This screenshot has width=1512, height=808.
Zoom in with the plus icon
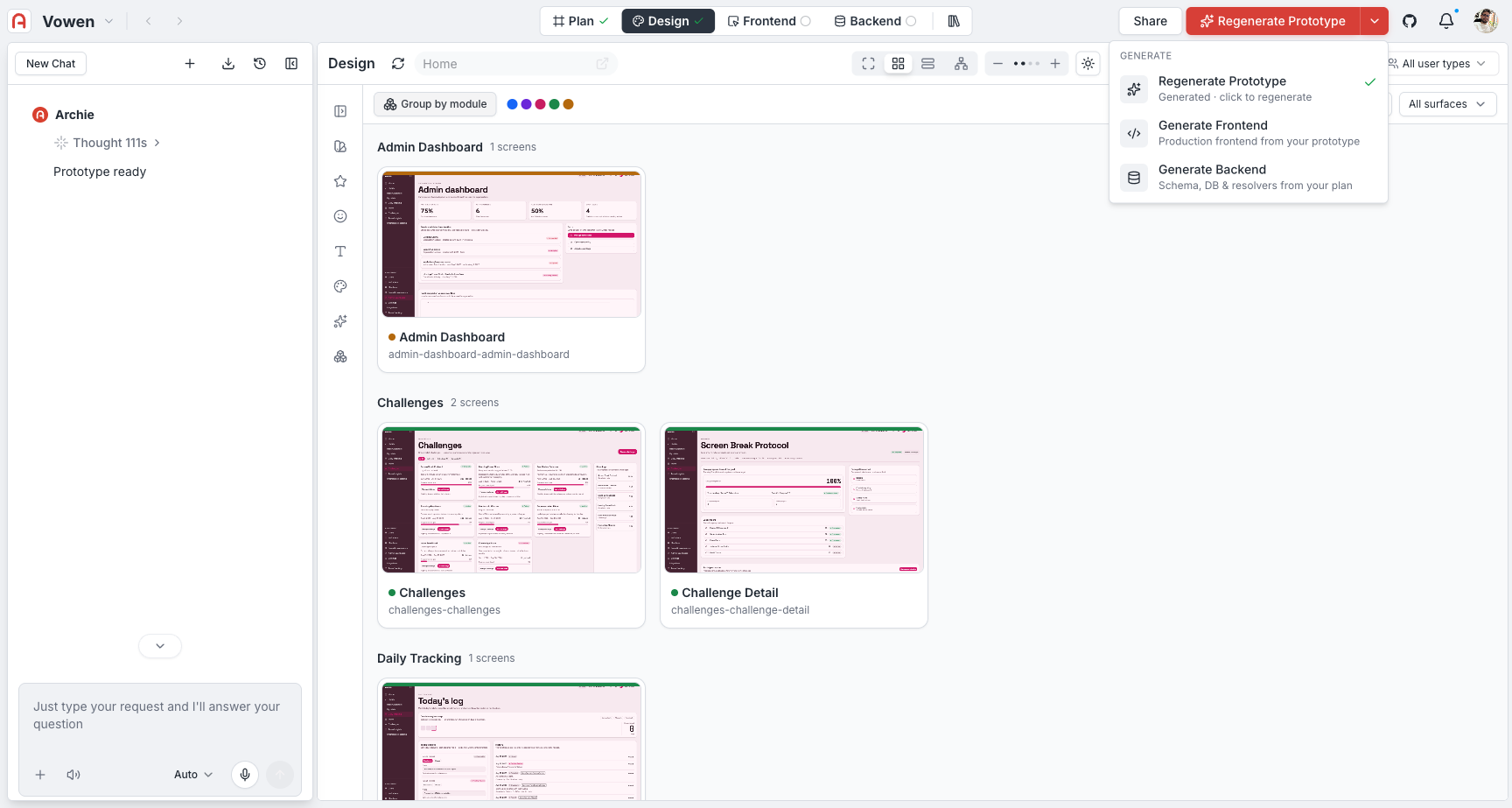pyautogui.click(x=1055, y=64)
